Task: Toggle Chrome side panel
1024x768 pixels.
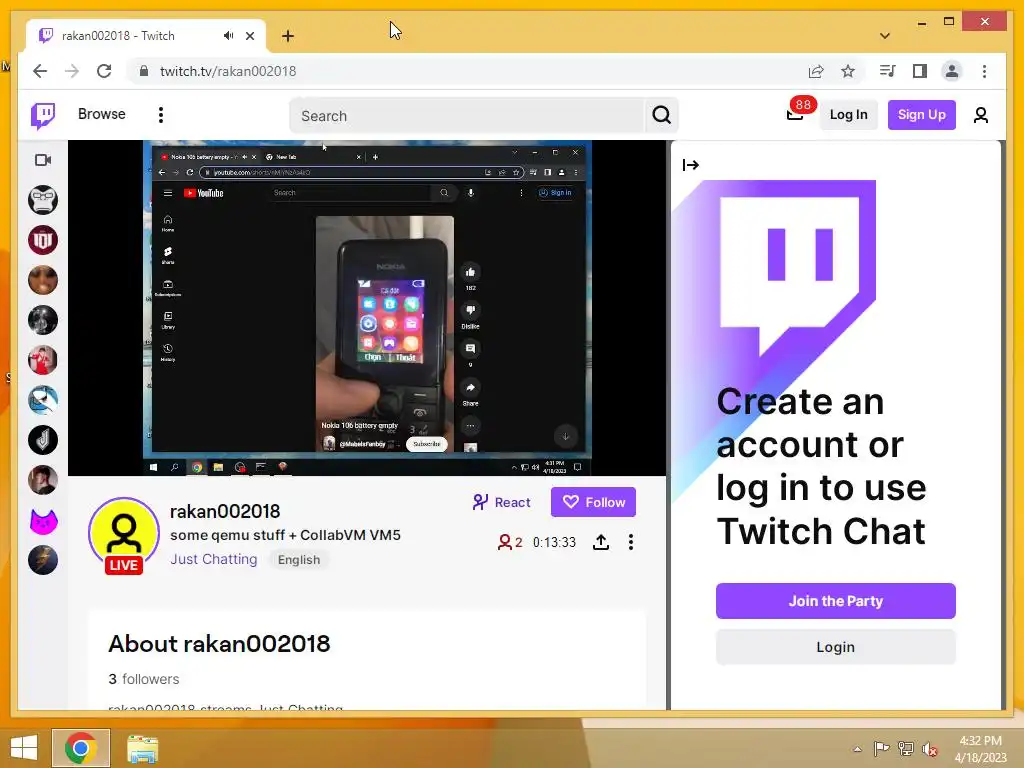Action: point(920,71)
